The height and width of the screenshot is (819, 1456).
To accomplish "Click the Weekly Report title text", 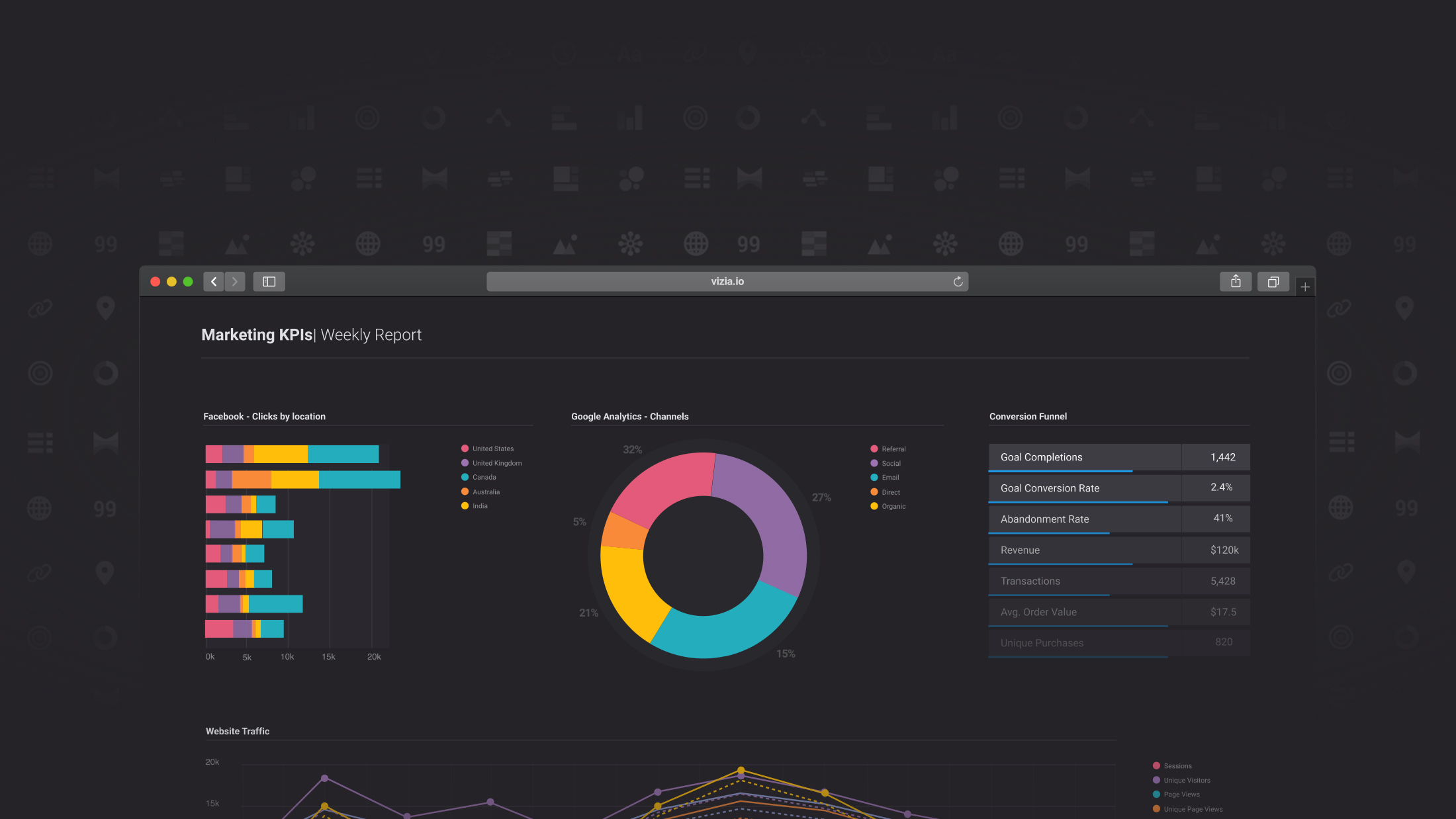I will click(370, 335).
